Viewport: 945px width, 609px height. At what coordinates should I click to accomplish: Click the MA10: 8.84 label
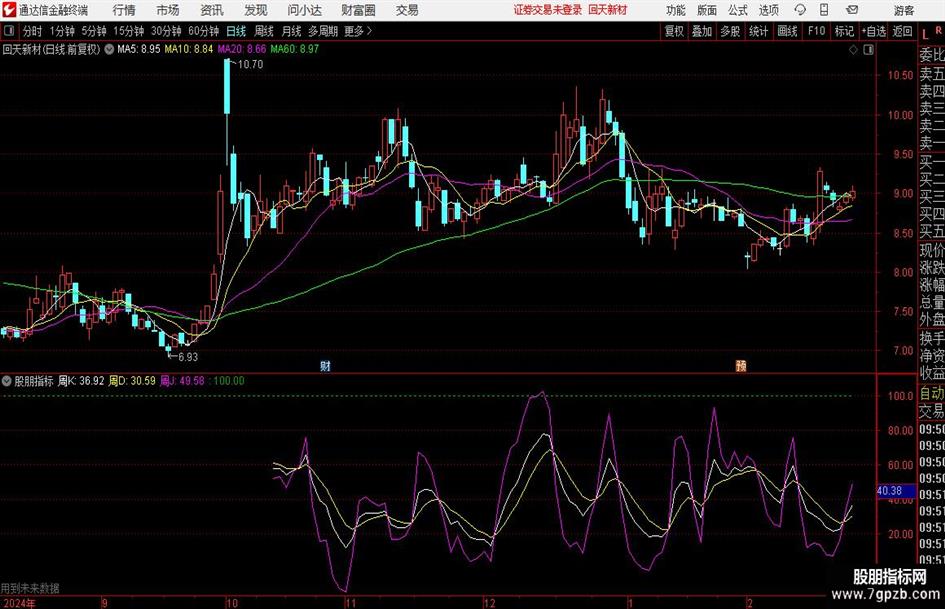pos(189,49)
